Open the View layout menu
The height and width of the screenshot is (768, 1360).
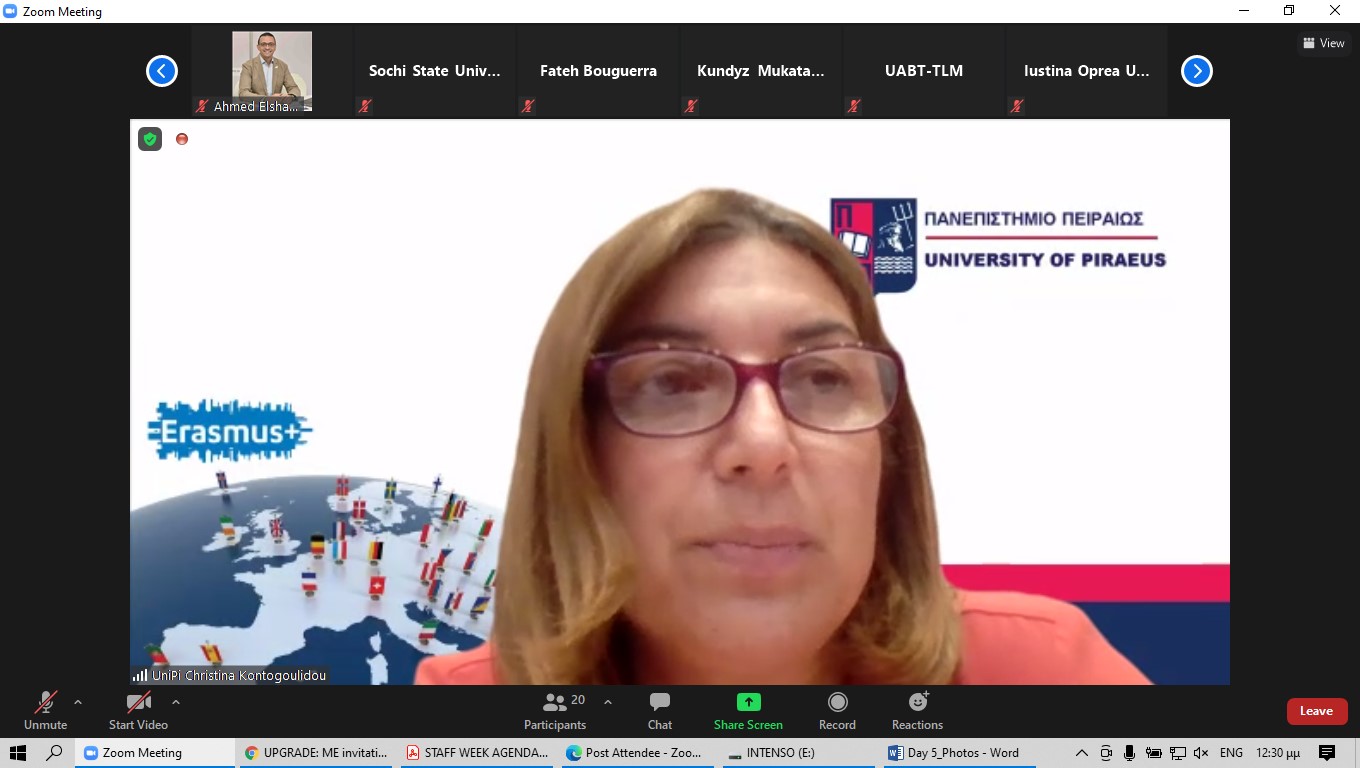coord(1323,43)
